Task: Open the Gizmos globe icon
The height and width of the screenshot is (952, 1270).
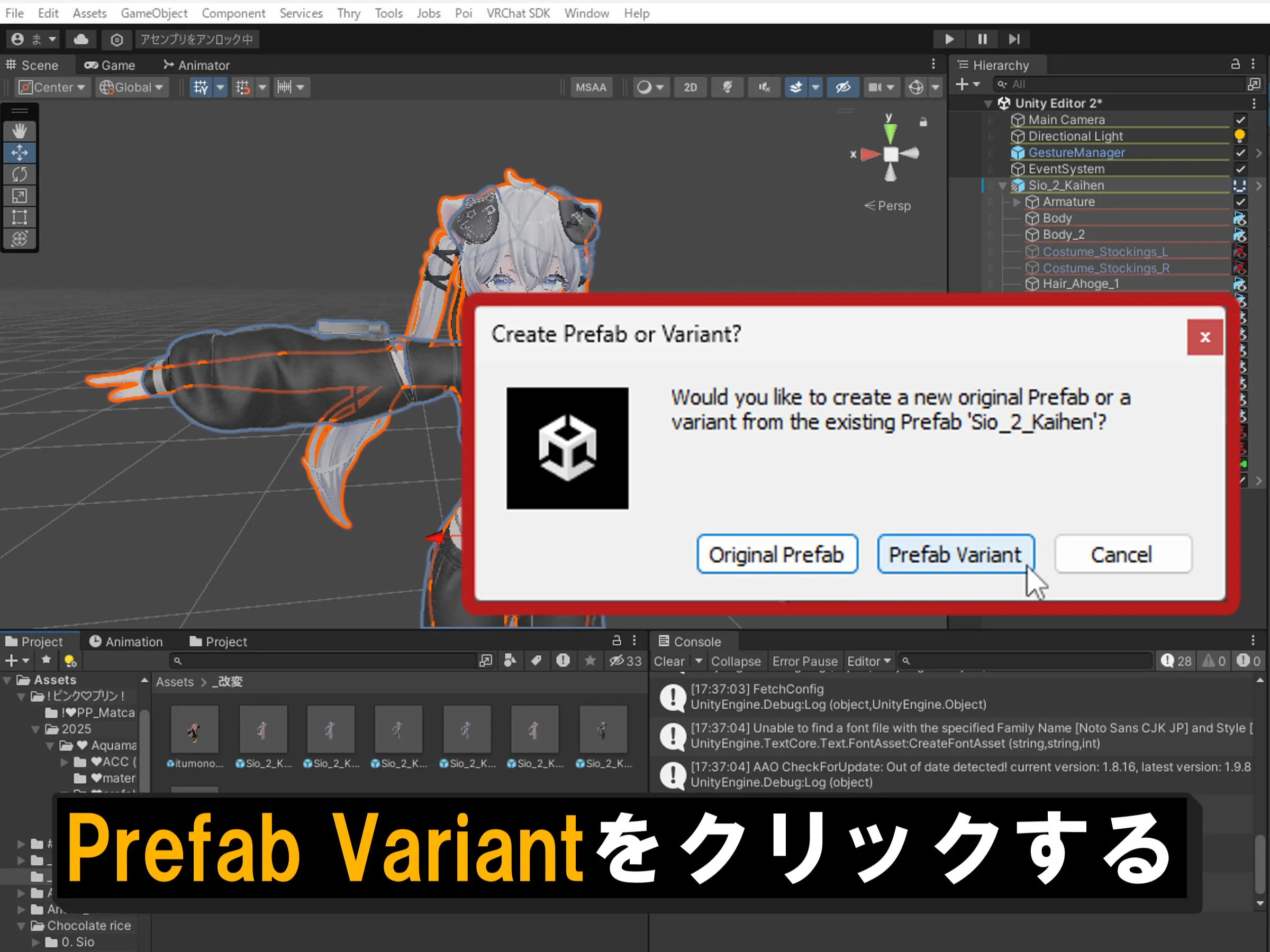Action: 916,87
